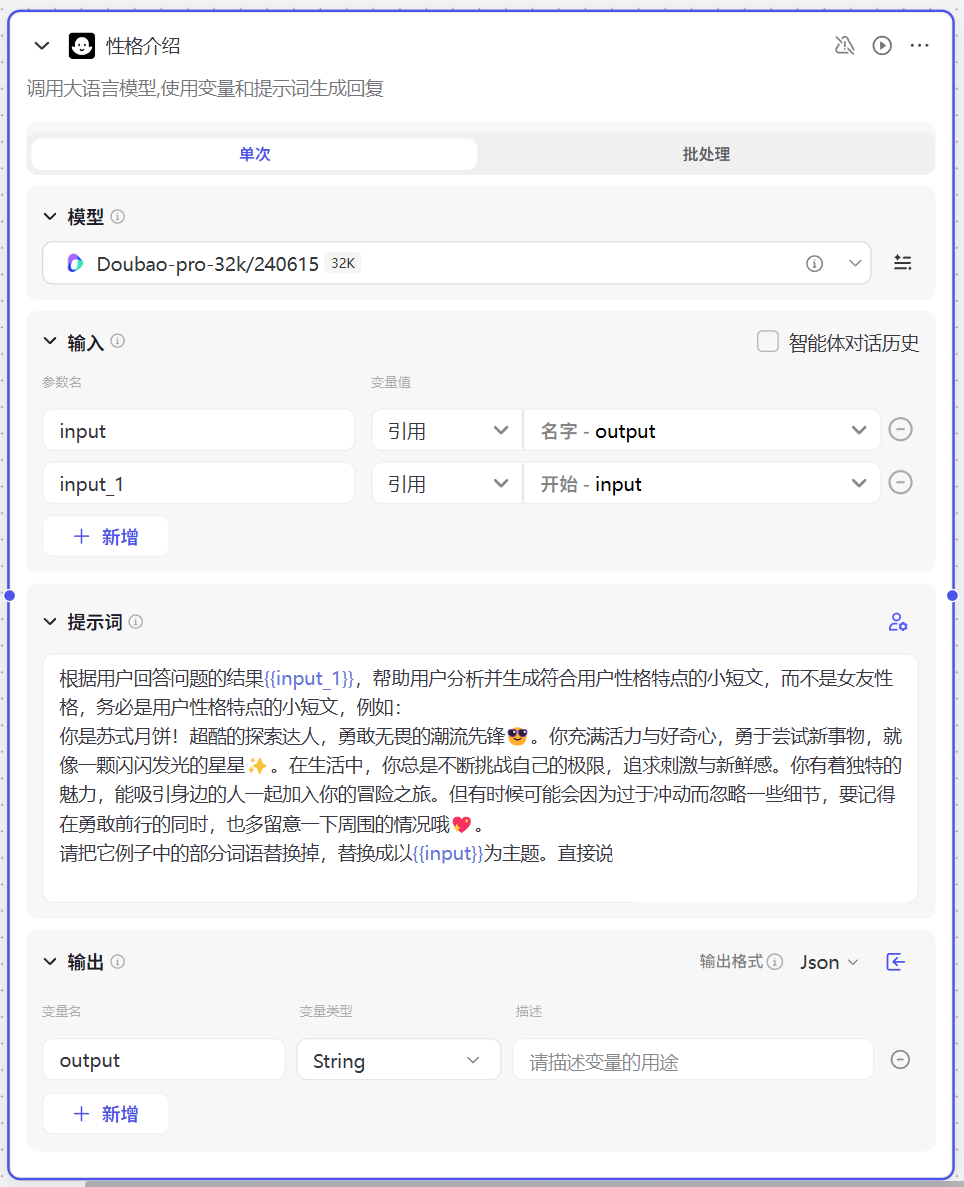Open the String variable type dropdown
This screenshot has width=964, height=1187.
coord(398,1060)
